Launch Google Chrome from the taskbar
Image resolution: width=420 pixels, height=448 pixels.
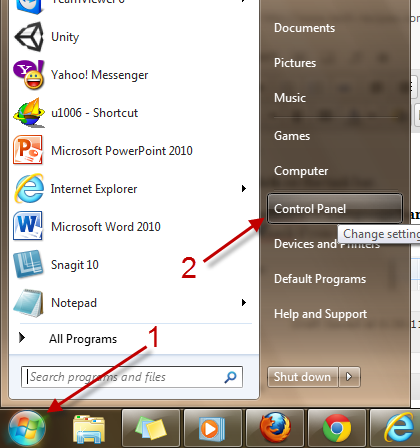pos(337,428)
